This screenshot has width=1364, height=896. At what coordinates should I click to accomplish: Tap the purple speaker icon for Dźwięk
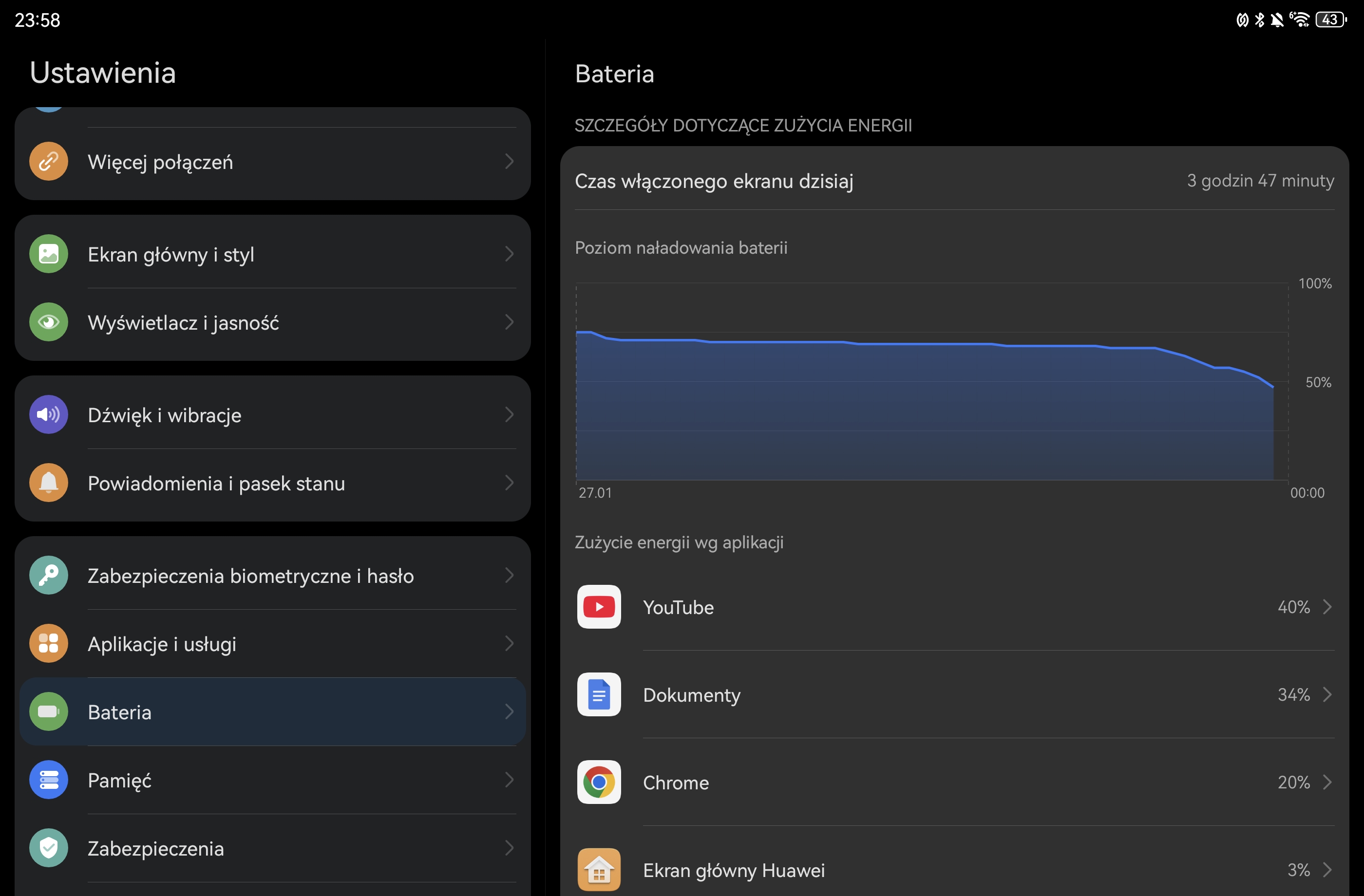[49, 414]
